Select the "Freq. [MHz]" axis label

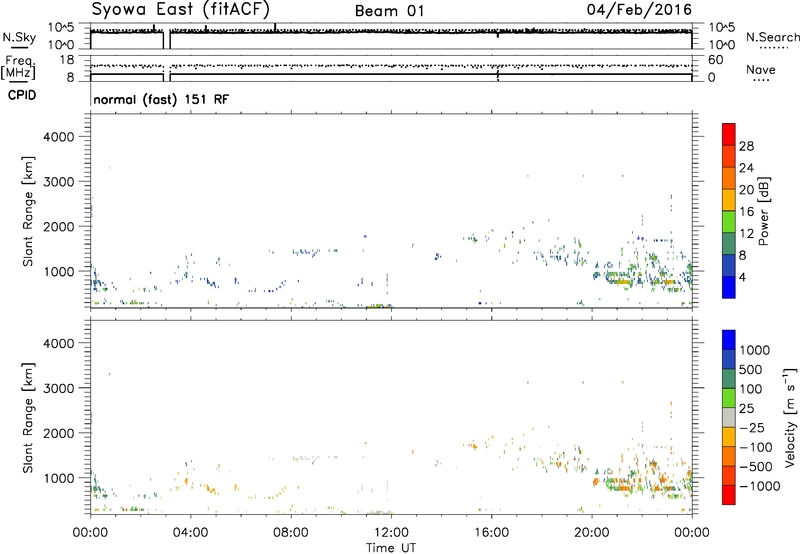[18, 68]
